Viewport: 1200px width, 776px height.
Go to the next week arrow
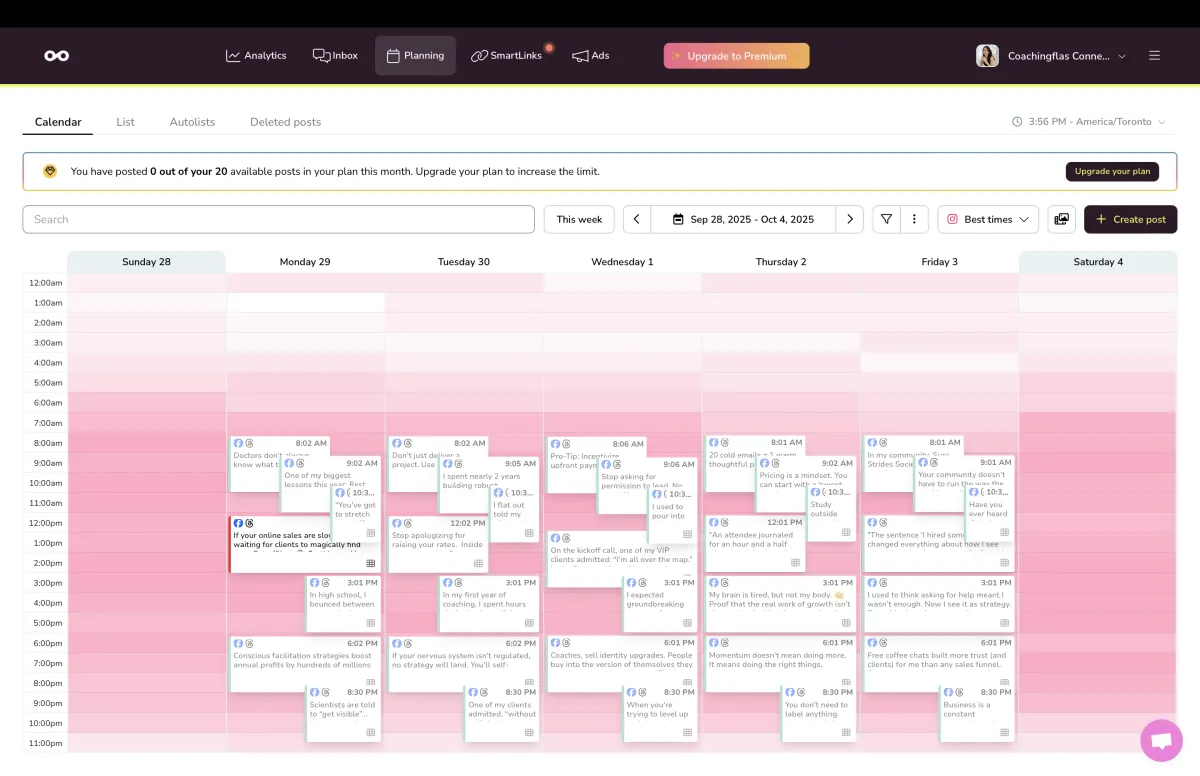click(x=849, y=219)
